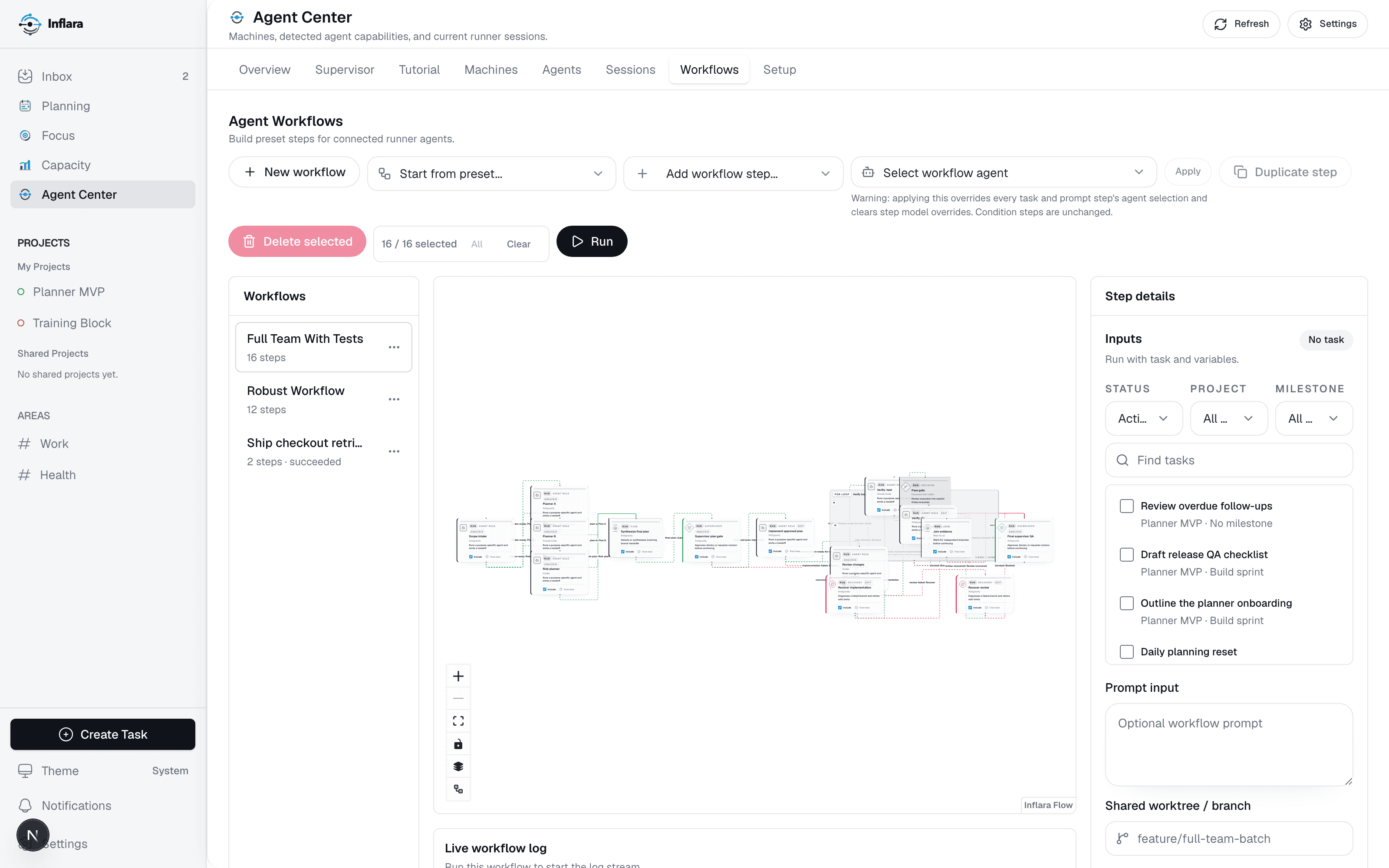The height and width of the screenshot is (868, 1389).
Task: Open Planner MVP project
Action: pos(69,292)
